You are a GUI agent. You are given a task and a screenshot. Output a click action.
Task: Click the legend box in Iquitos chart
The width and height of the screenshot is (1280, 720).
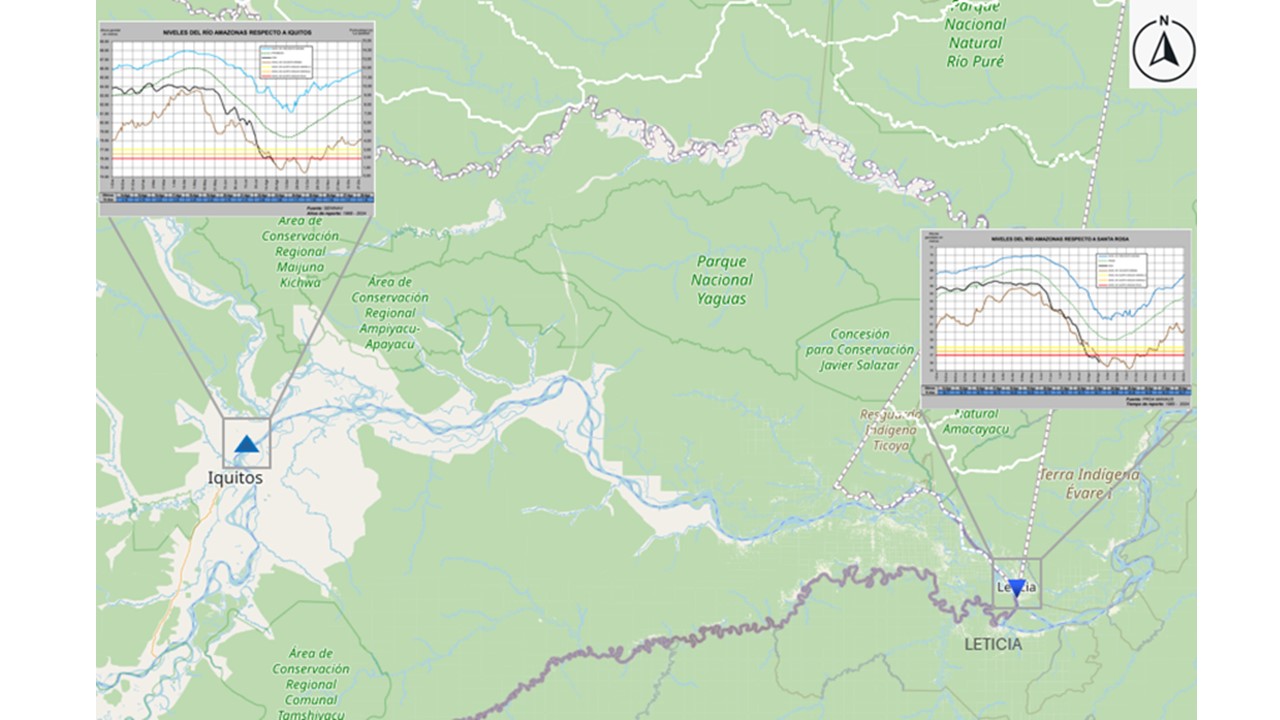[287, 62]
